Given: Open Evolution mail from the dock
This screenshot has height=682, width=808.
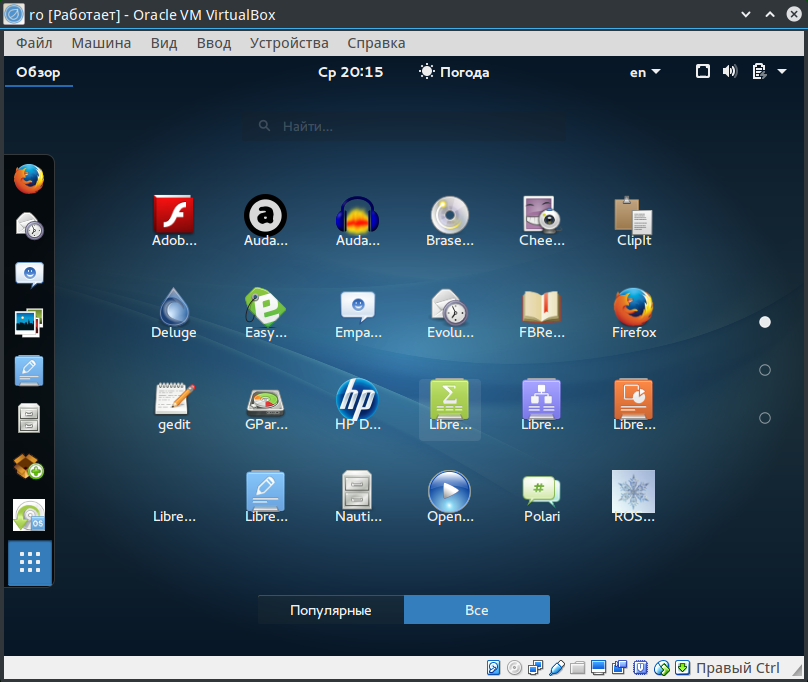Looking at the screenshot, I should point(29,226).
